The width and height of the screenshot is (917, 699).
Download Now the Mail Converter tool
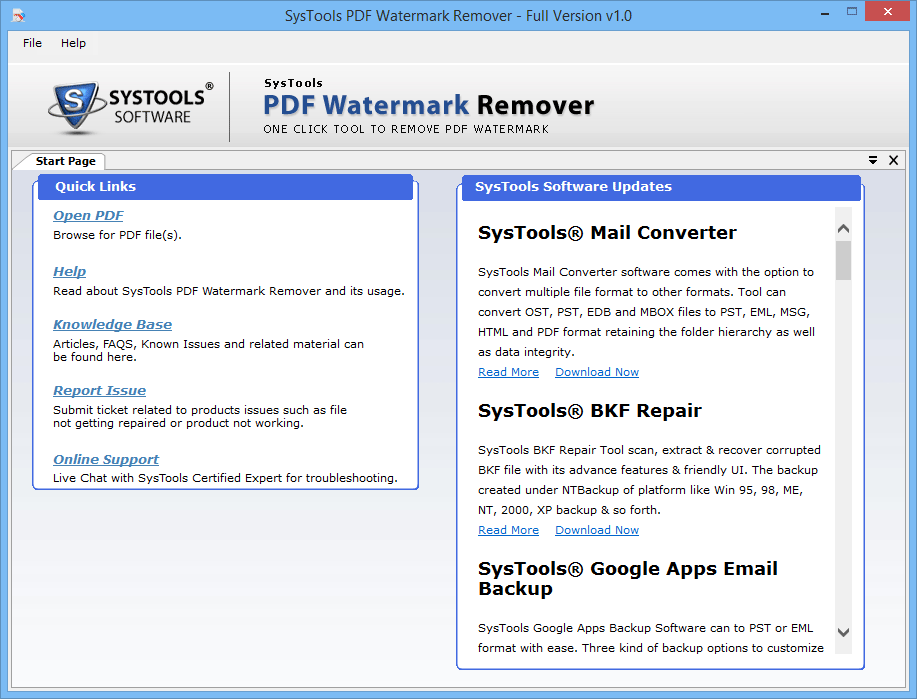pyautogui.click(x=596, y=371)
